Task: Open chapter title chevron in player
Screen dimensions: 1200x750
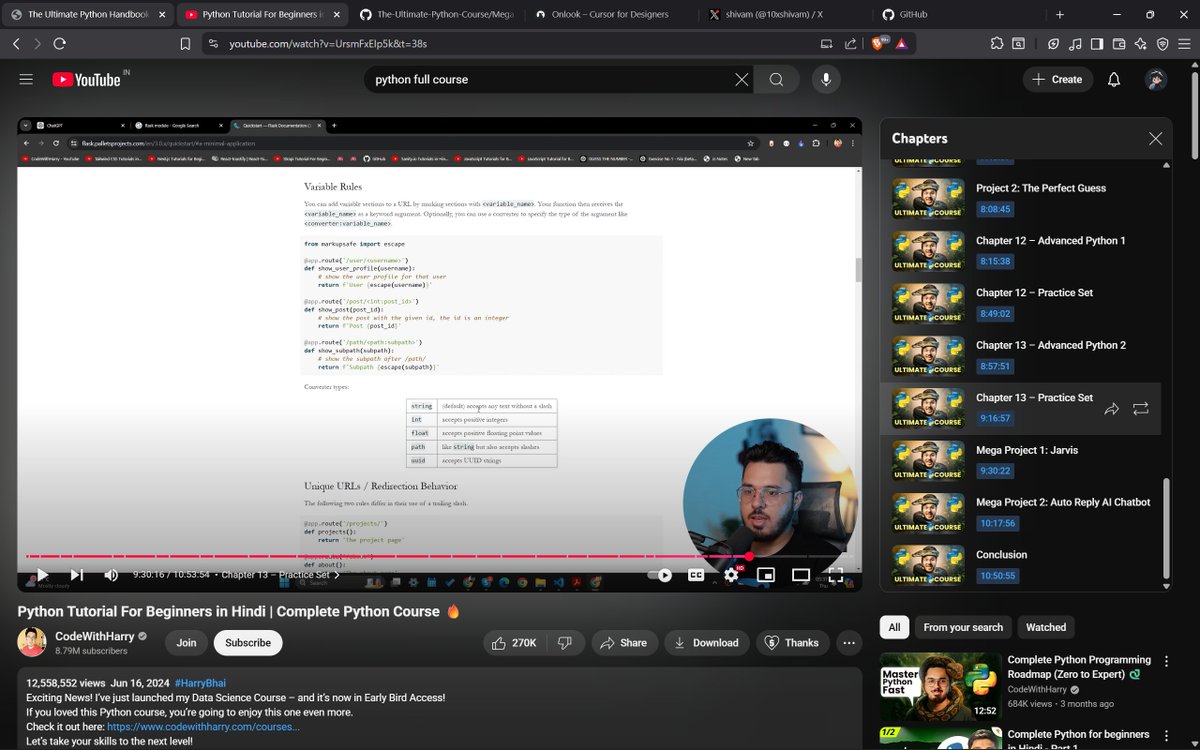Action: [x=337, y=575]
